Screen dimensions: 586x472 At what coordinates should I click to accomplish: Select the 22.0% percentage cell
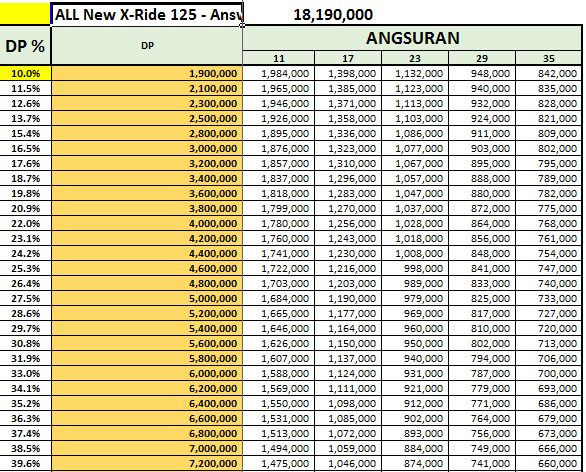pyautogui.click(x=25, y=223)
